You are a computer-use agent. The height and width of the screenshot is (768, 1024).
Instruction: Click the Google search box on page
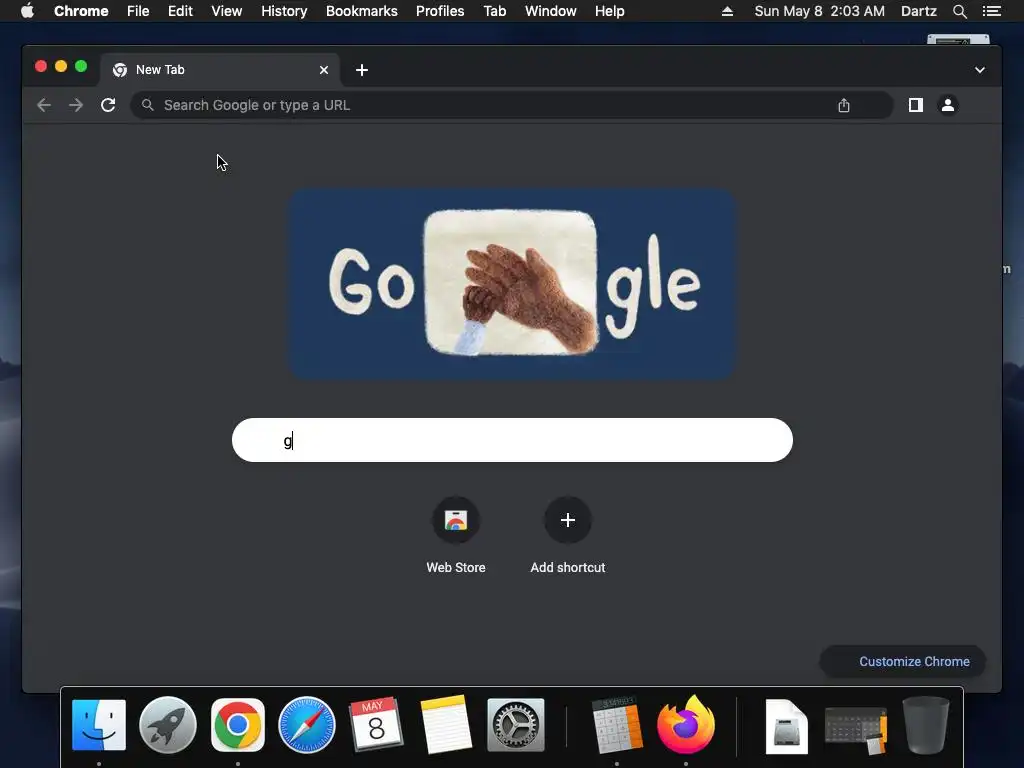[512, 440]
